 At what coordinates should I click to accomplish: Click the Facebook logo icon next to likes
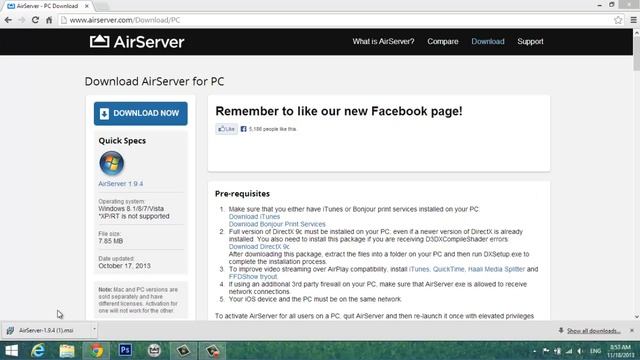pos(244,129)
